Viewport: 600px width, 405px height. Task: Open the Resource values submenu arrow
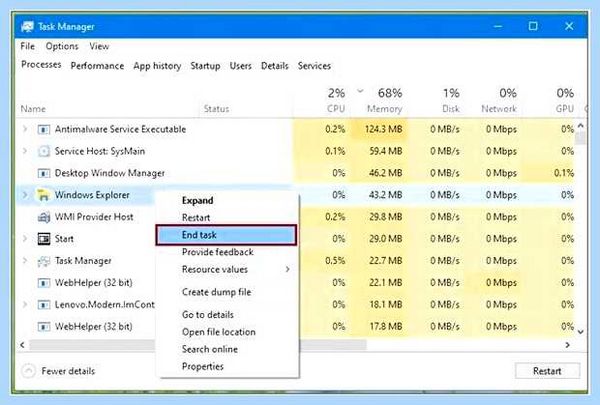pos(287,269)
